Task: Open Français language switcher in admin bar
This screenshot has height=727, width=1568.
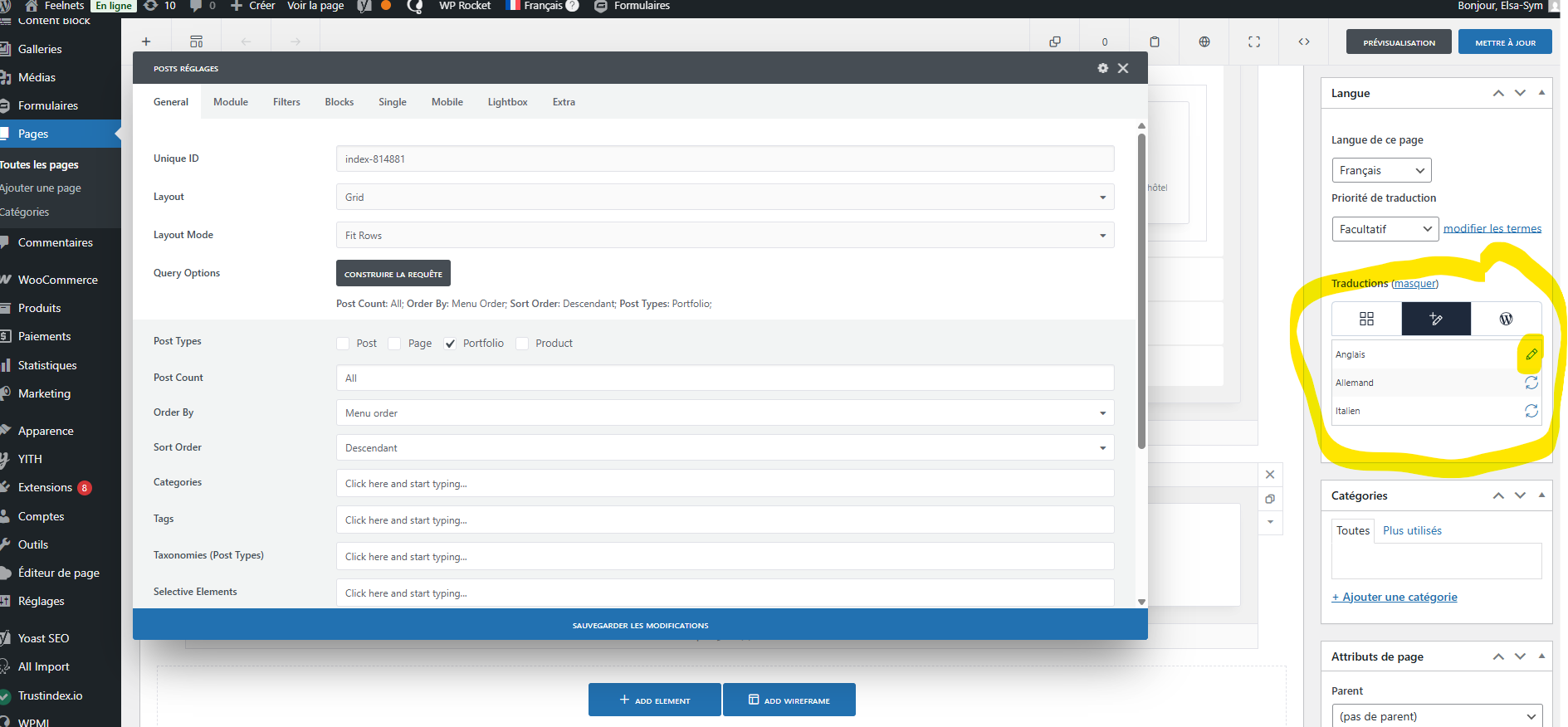Action: pyautogui.click(x=542, y=6)
